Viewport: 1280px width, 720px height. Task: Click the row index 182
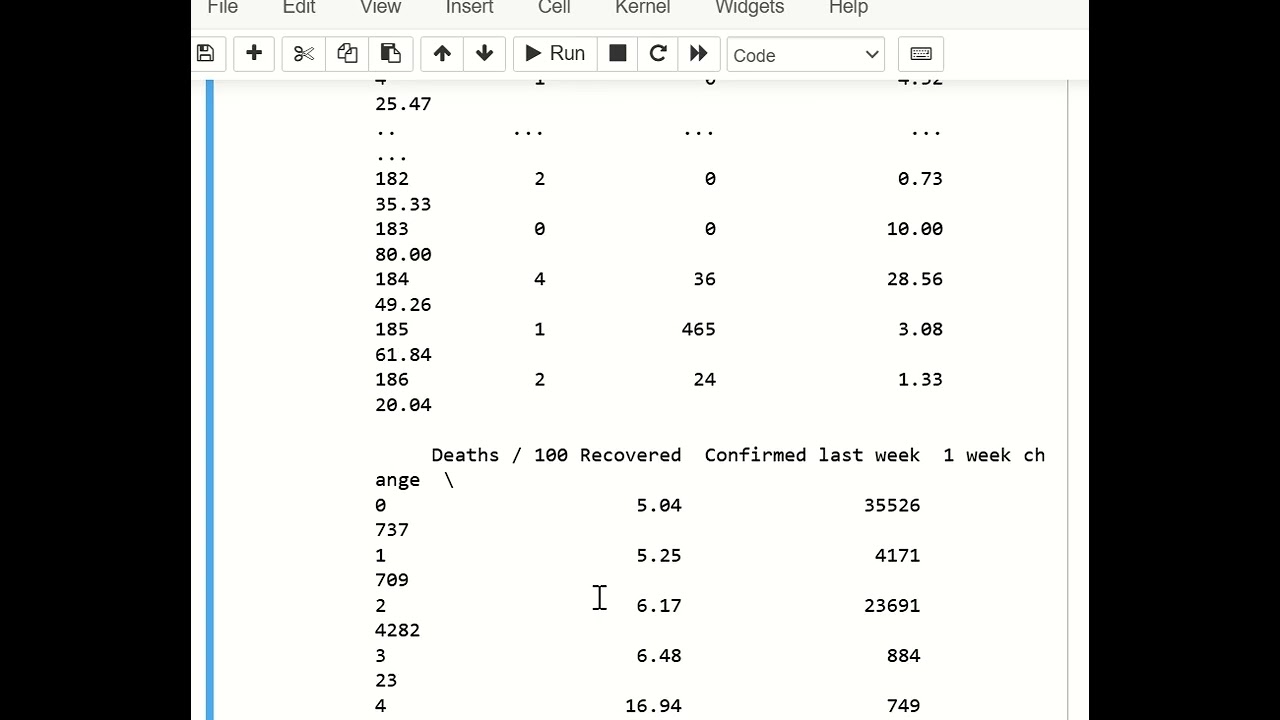(x=392, y=179)
